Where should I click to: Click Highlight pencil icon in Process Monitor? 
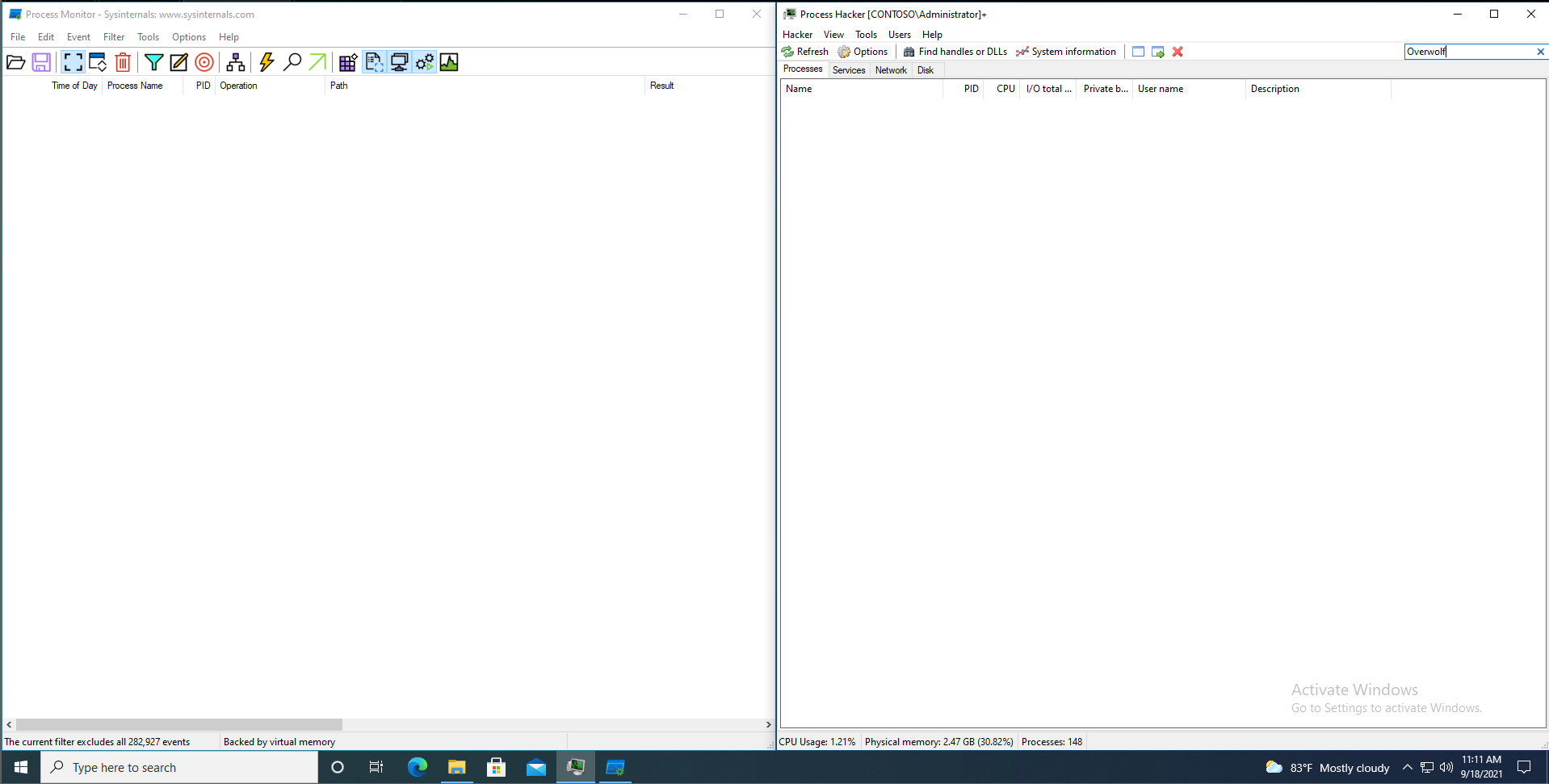click(x=178, y=62)
